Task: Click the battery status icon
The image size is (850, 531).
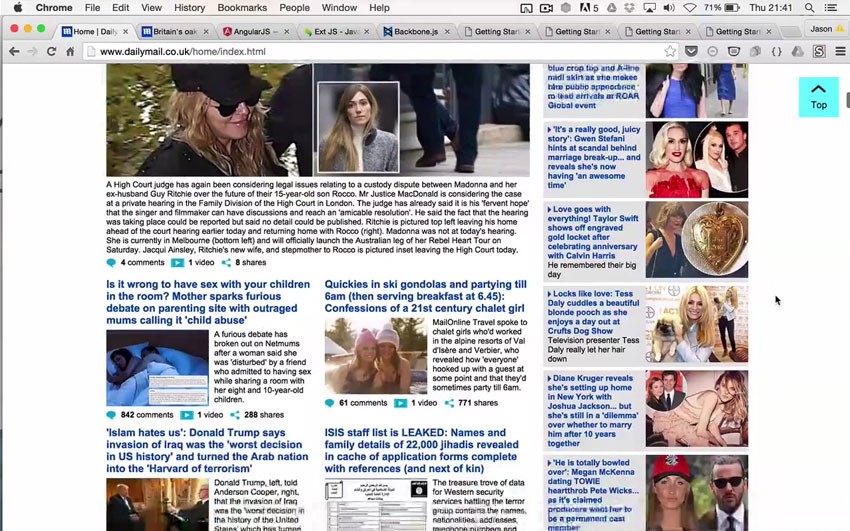Action: pos(732,8)
